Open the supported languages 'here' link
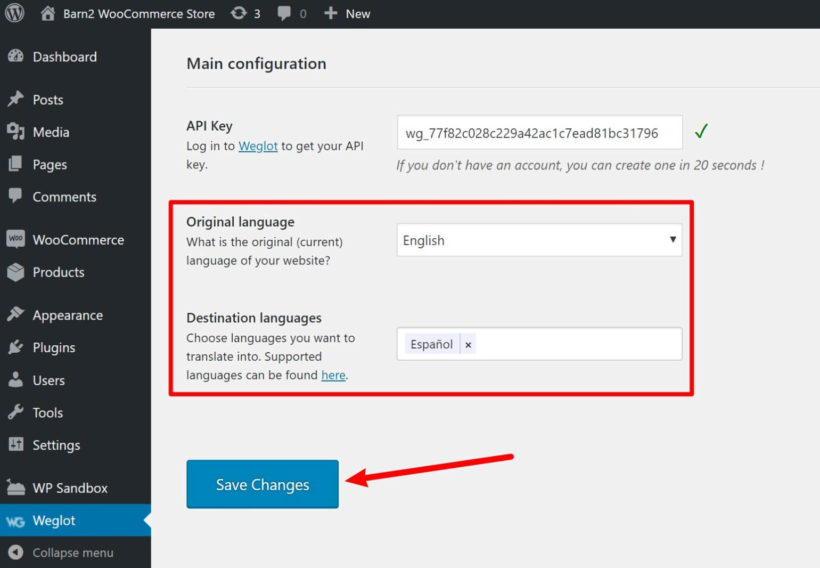This screenshot has width=820, height=568. (333, 376)
